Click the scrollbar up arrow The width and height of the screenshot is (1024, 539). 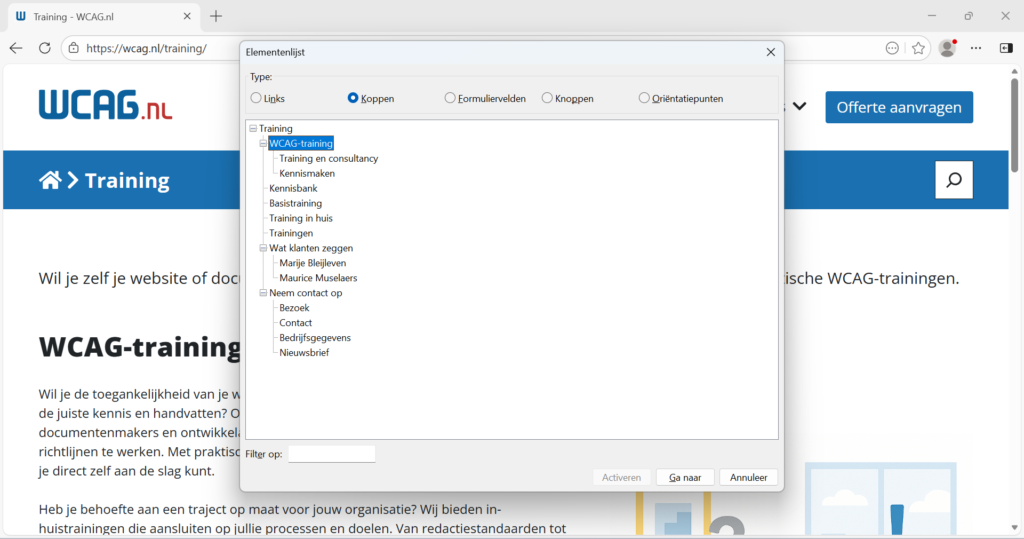point(1014,71)
